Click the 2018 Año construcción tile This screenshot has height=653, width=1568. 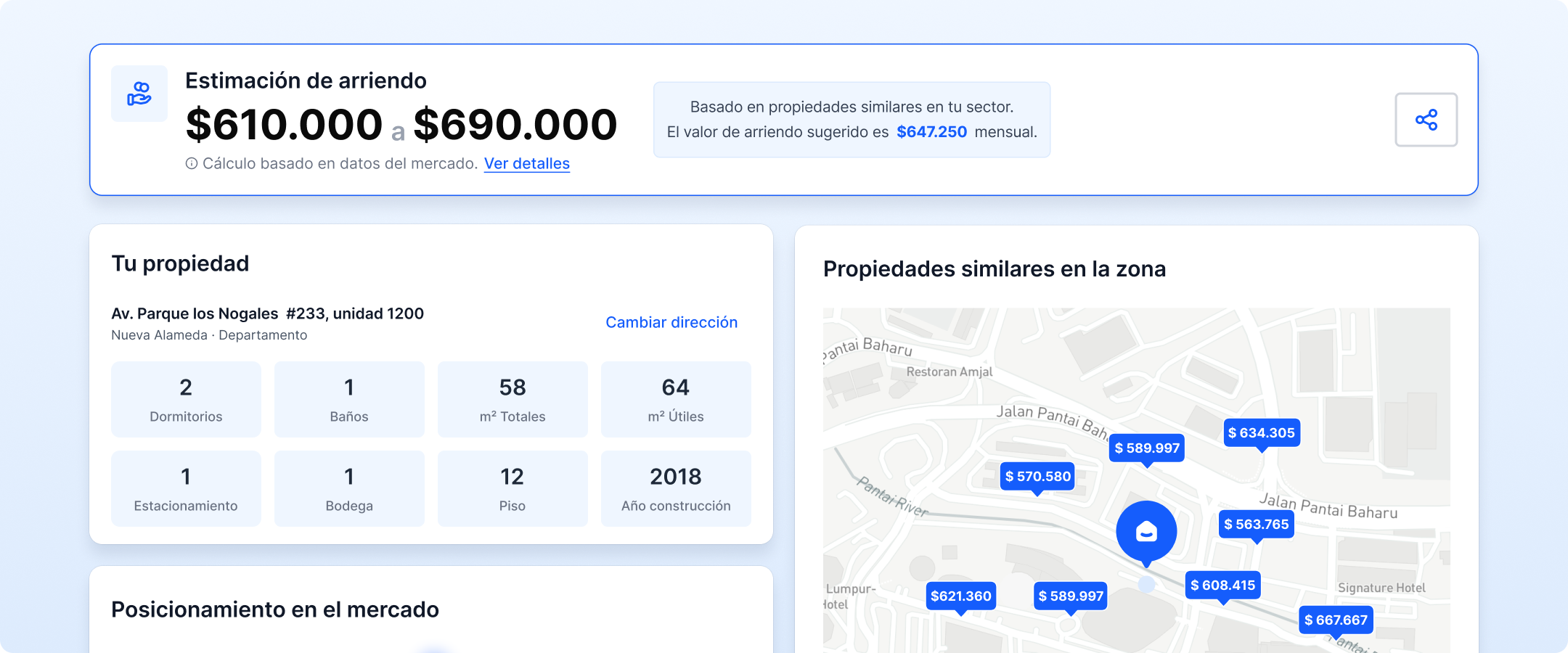[675, 488]
